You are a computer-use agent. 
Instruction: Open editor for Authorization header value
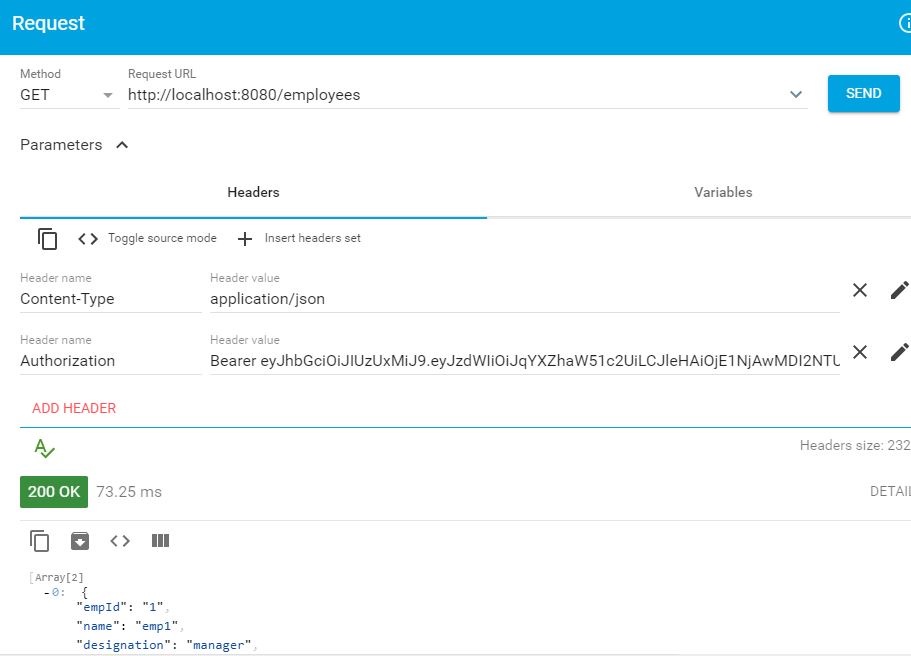[899, 352]
